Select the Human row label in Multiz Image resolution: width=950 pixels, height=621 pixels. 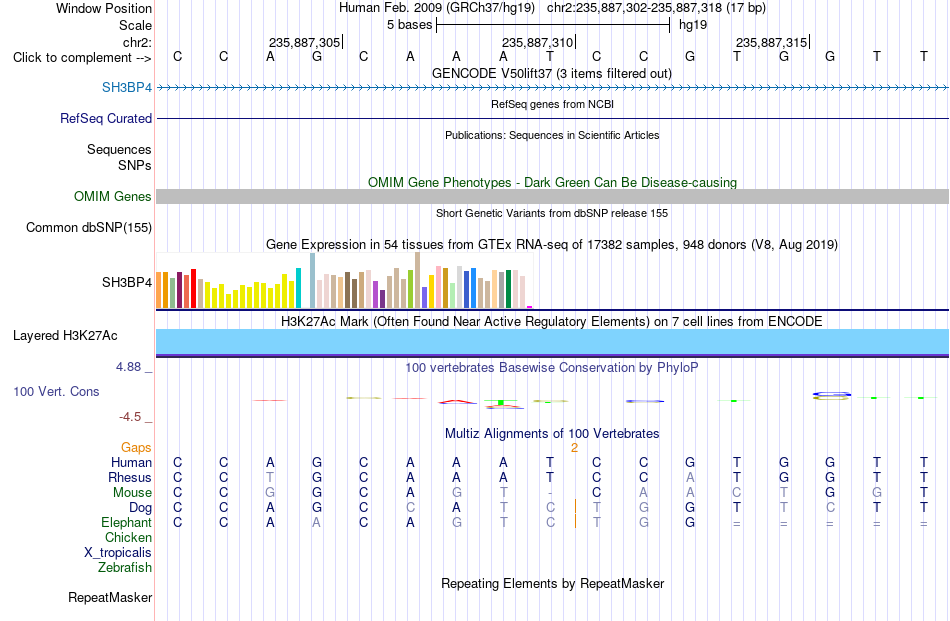(x=131, y=462)
